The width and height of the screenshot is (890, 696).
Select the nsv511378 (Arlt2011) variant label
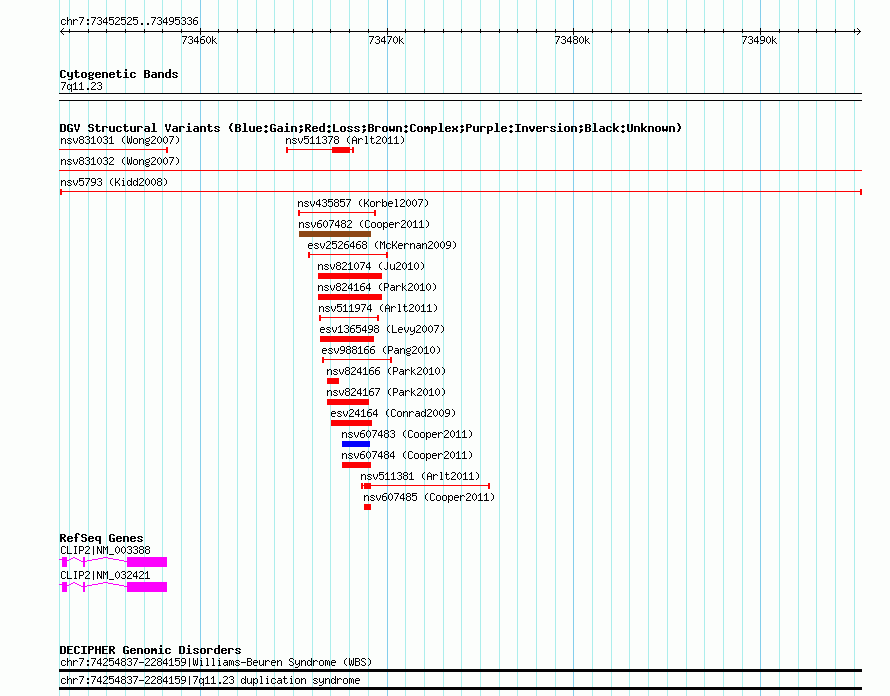point(345,140)
